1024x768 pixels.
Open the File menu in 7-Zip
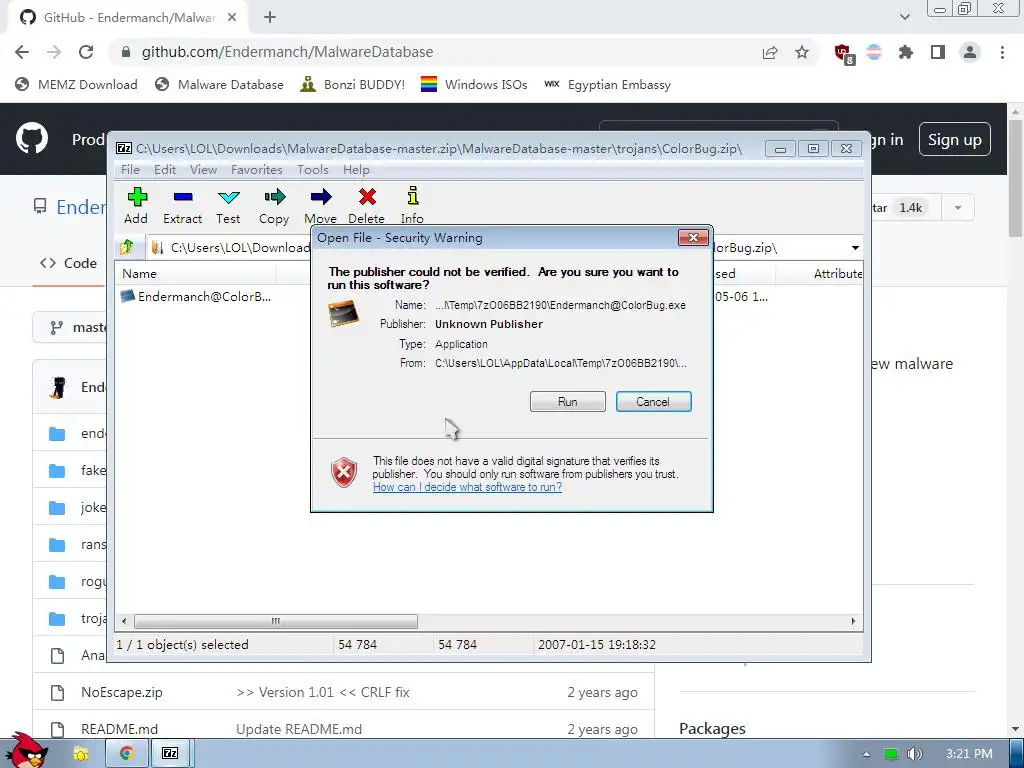130,170
